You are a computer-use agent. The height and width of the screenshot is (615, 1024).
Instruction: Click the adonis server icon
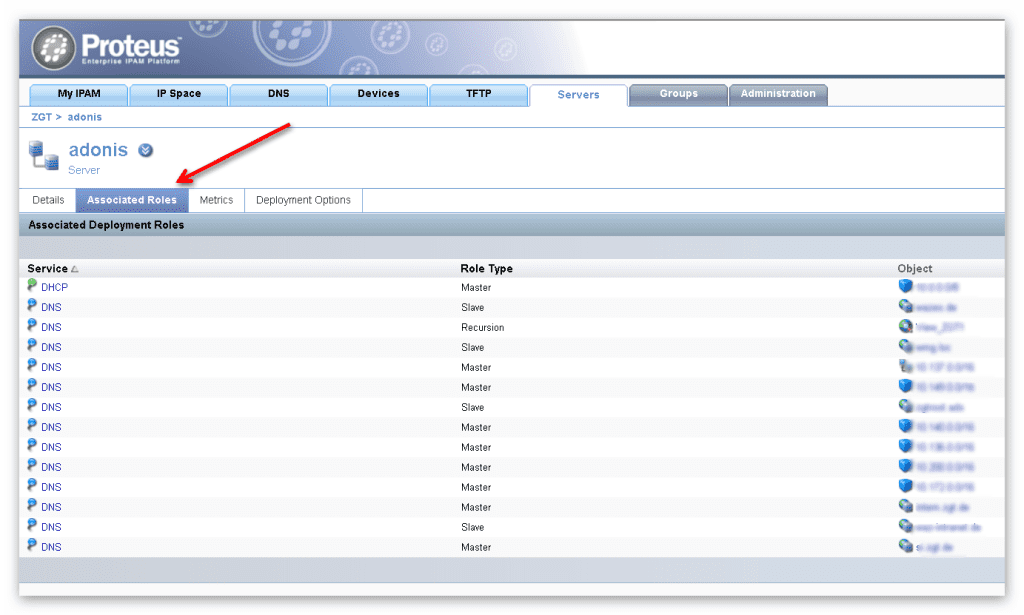pos(44,155)
